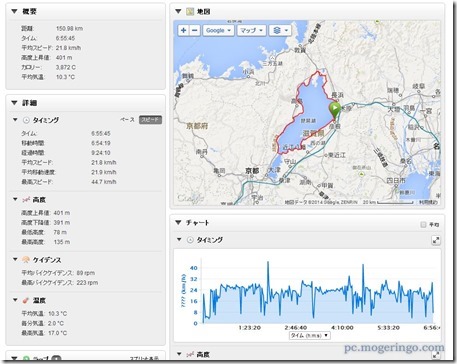
Task: Click the 150.98 km distance value
Action: (x=69, y=29)
